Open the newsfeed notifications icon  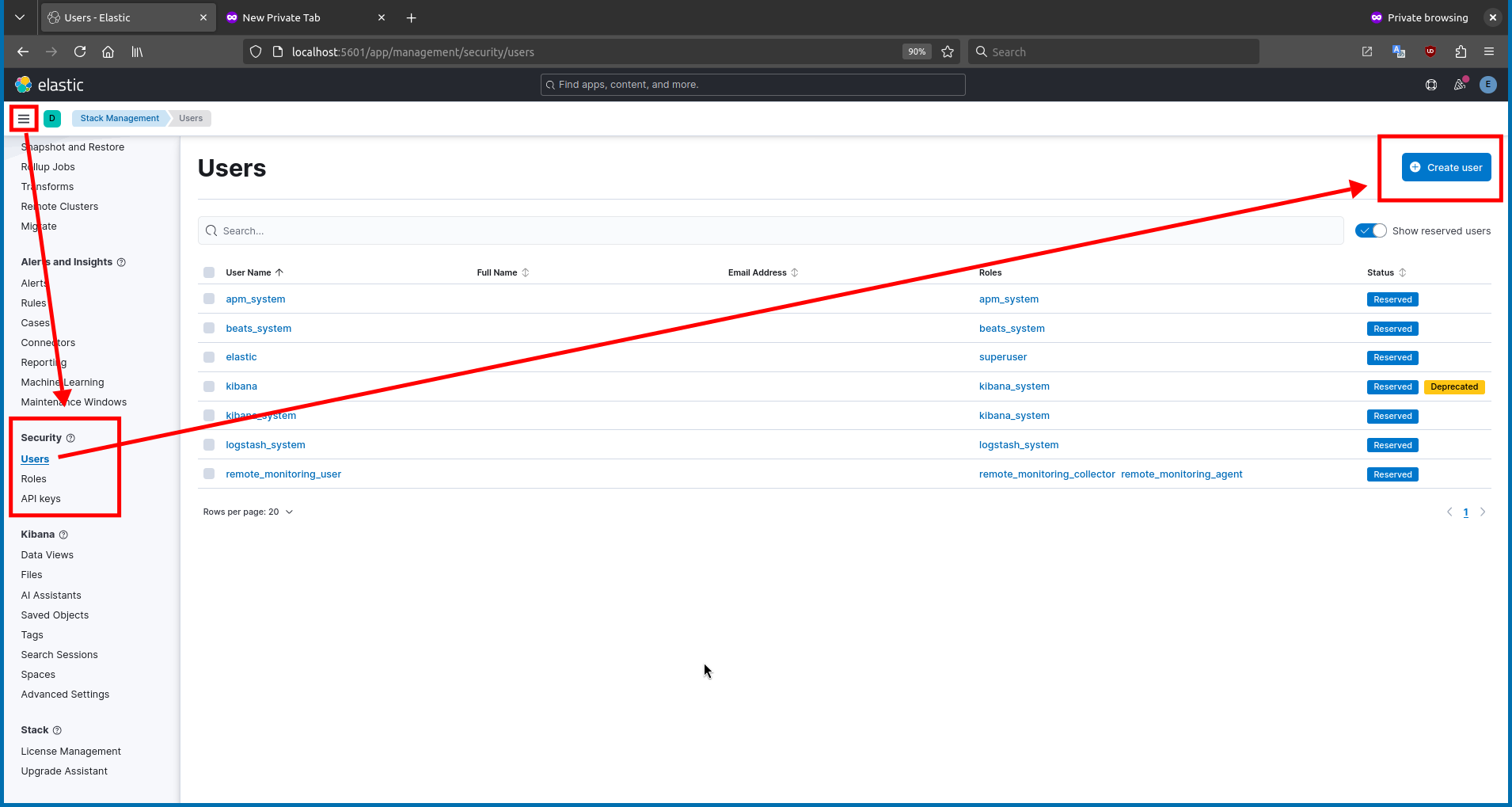1460,85
